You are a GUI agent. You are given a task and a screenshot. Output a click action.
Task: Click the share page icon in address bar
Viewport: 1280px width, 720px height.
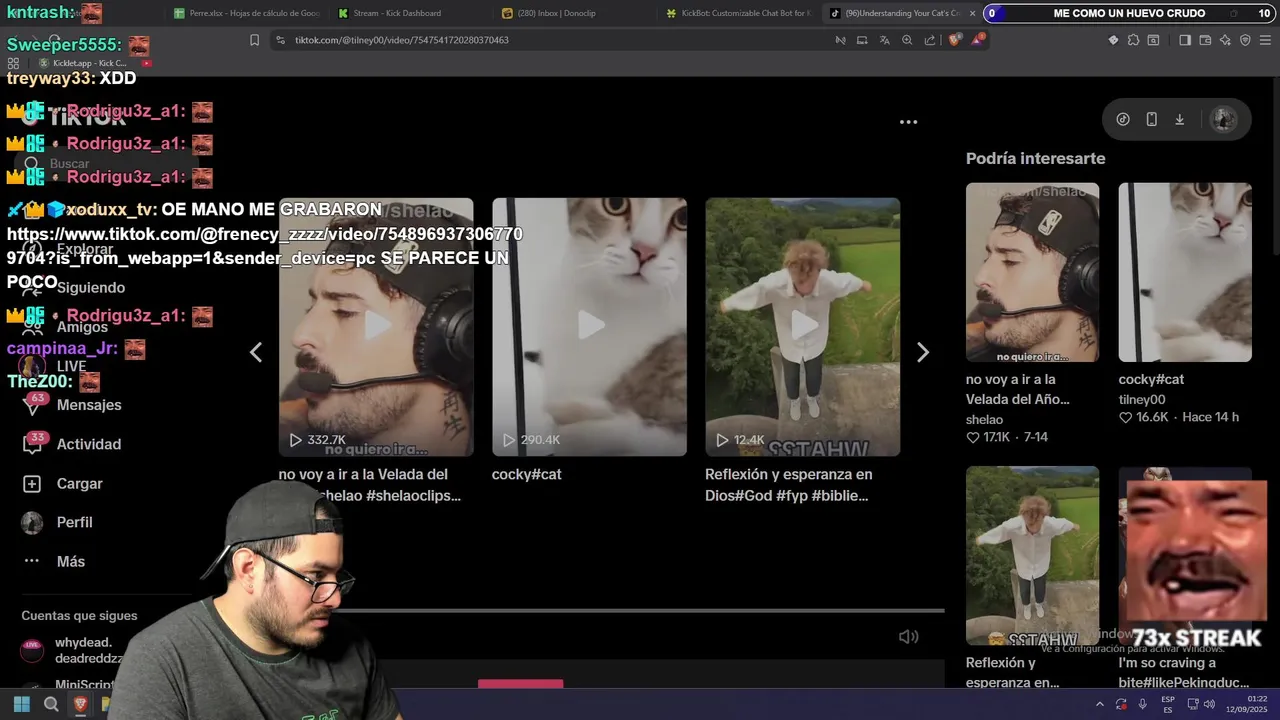click(930, 40)
